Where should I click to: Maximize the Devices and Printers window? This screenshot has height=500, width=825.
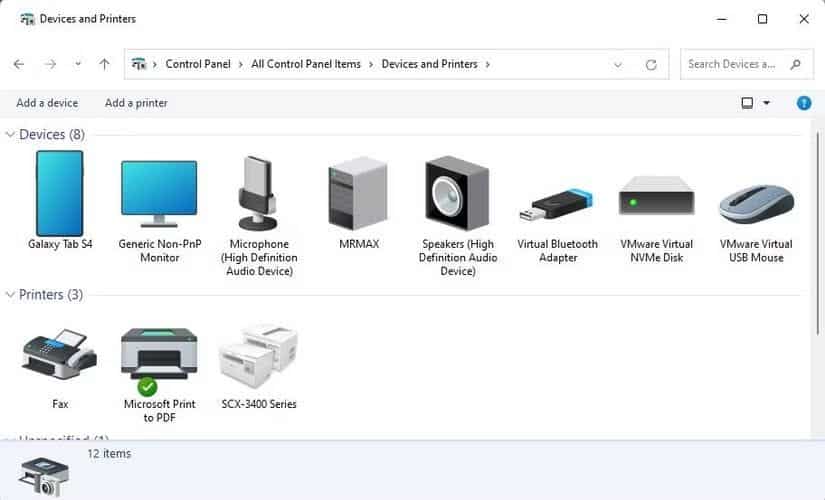click(x=762, y=19)
